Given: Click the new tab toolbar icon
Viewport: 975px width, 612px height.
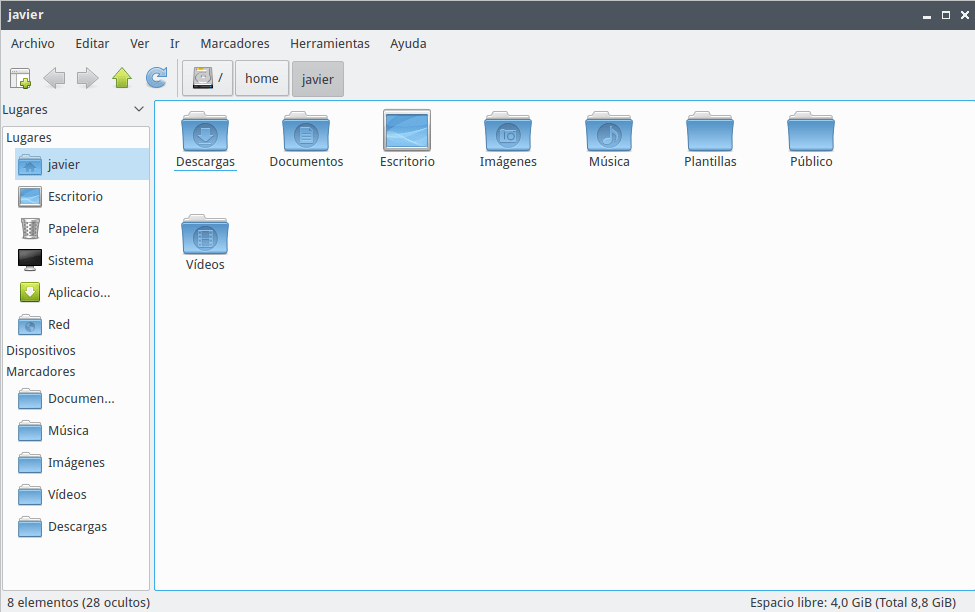Looking at the screenshot, I should [x=21, y=78].
